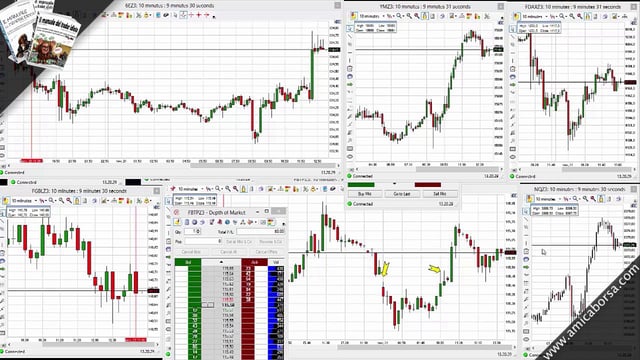Click the yellow data box icon in FGBLZ3 toolbar
This screenshot has height=360, width=640.
(x=6, y=200)
